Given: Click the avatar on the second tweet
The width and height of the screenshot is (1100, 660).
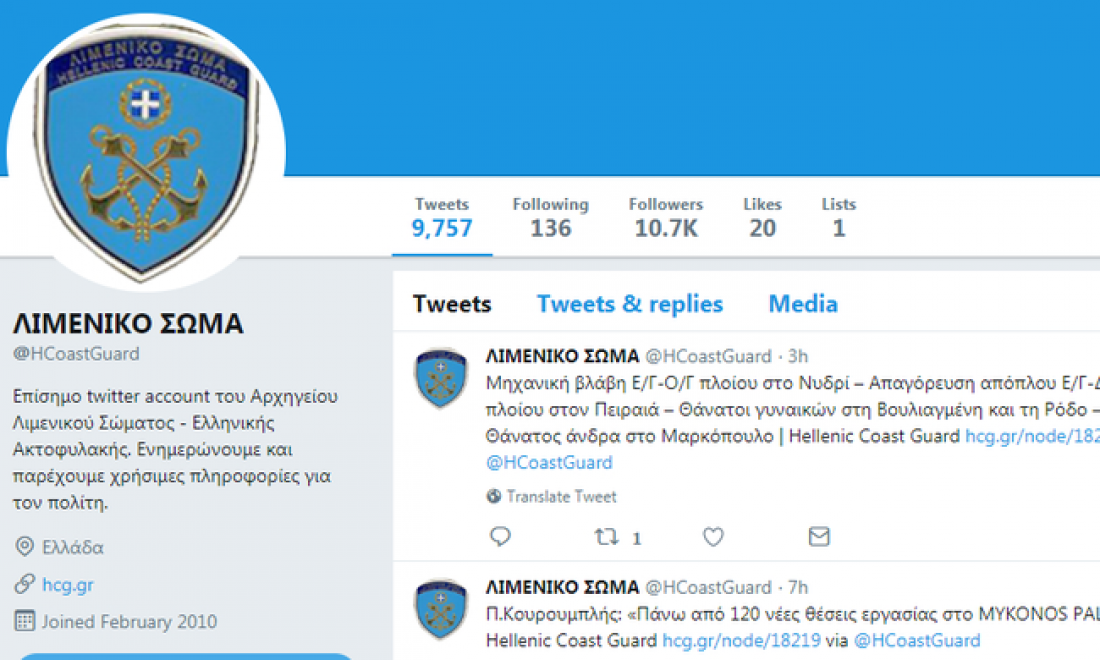Looking at the screenshot, I should [x=441, y=609].
